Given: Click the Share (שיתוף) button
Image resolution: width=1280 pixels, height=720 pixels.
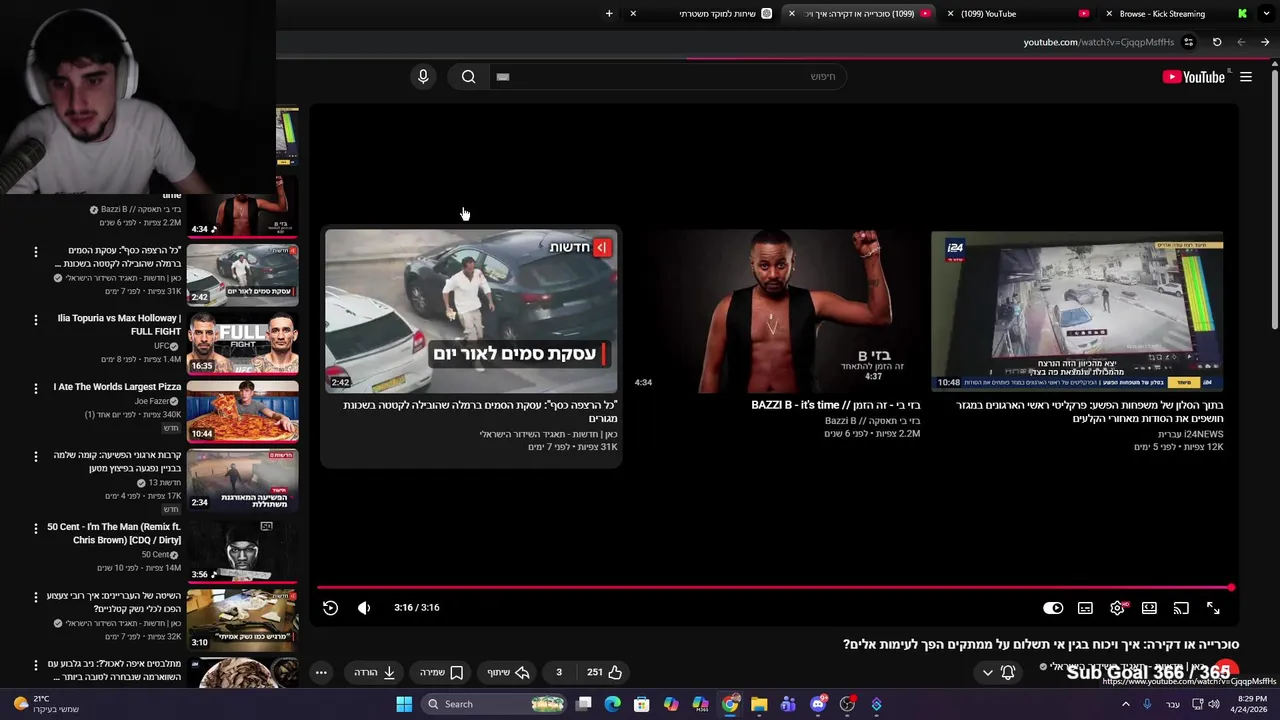Looking at the screenshot, I should pos(508,672).
